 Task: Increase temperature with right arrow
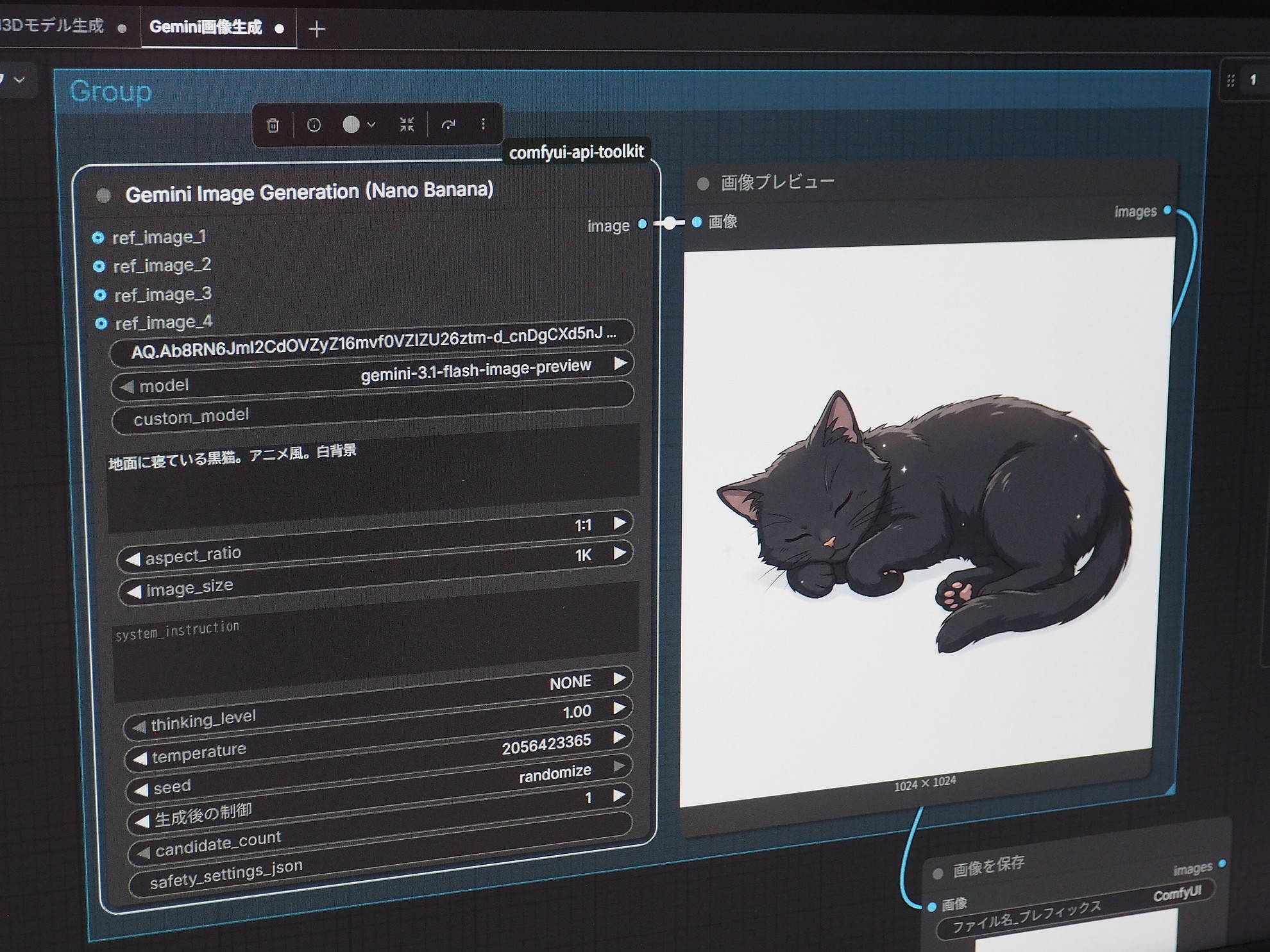(619, 708)
